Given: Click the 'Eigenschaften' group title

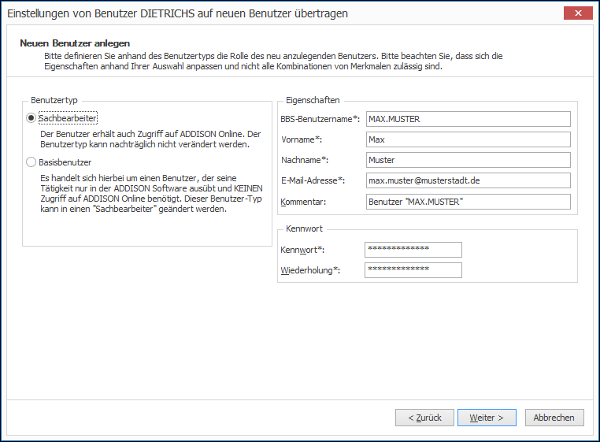Looking at the screenshot, I should (x=313, y=100).
